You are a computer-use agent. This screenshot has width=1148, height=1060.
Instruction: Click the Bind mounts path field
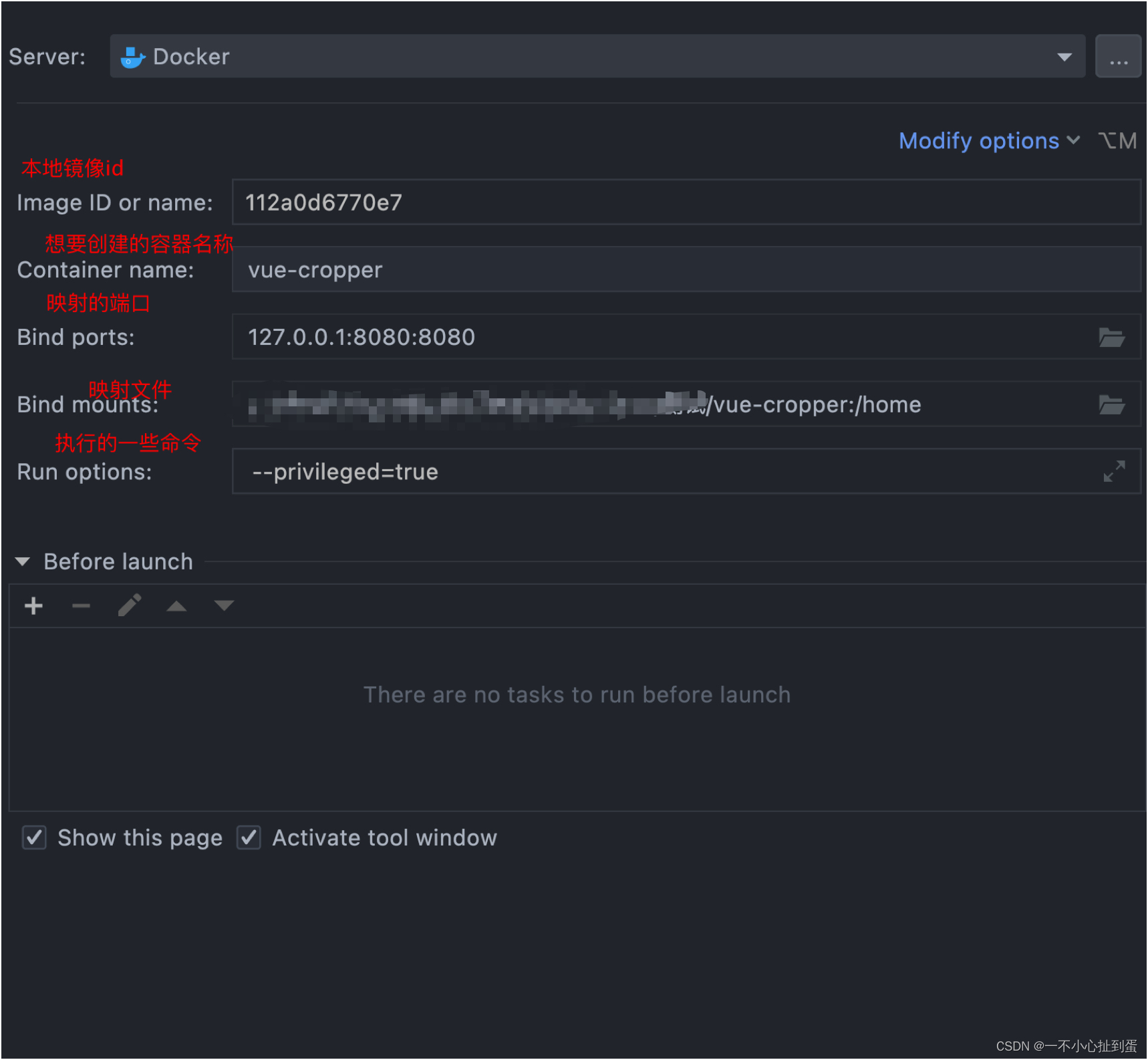(662, 404)
